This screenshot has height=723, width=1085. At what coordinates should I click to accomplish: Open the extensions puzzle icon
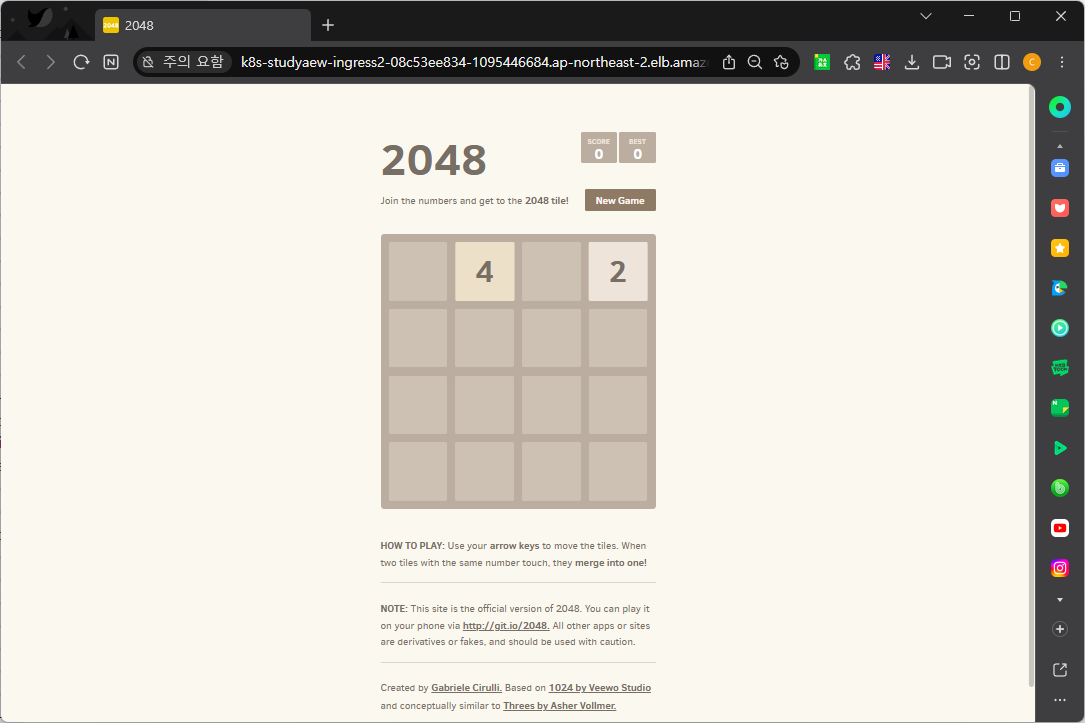pos(852,62)
